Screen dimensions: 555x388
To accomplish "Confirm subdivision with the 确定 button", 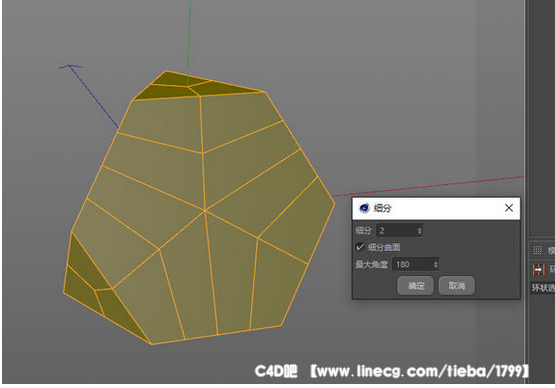I will click(x=416, y=285).
